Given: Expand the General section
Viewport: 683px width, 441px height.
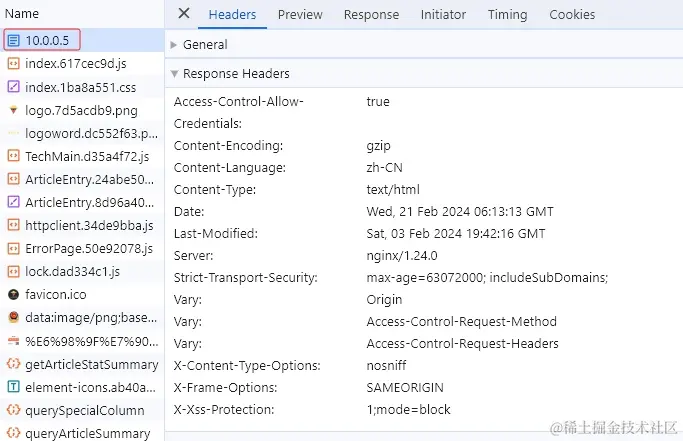Looking at the screenshot, I should (x=205, y=45).
